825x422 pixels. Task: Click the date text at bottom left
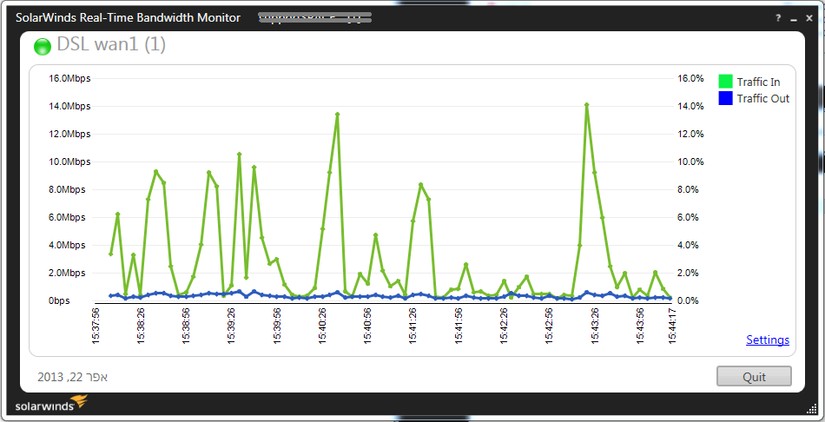tap(73, 377)
